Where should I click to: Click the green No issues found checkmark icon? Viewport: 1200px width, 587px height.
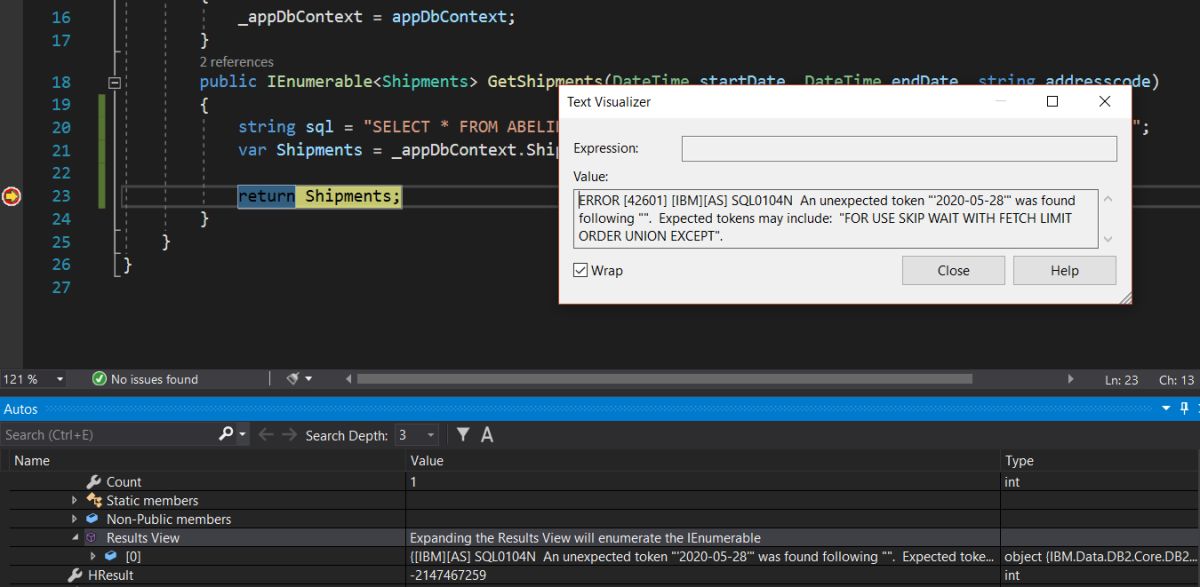pos(99,379)
